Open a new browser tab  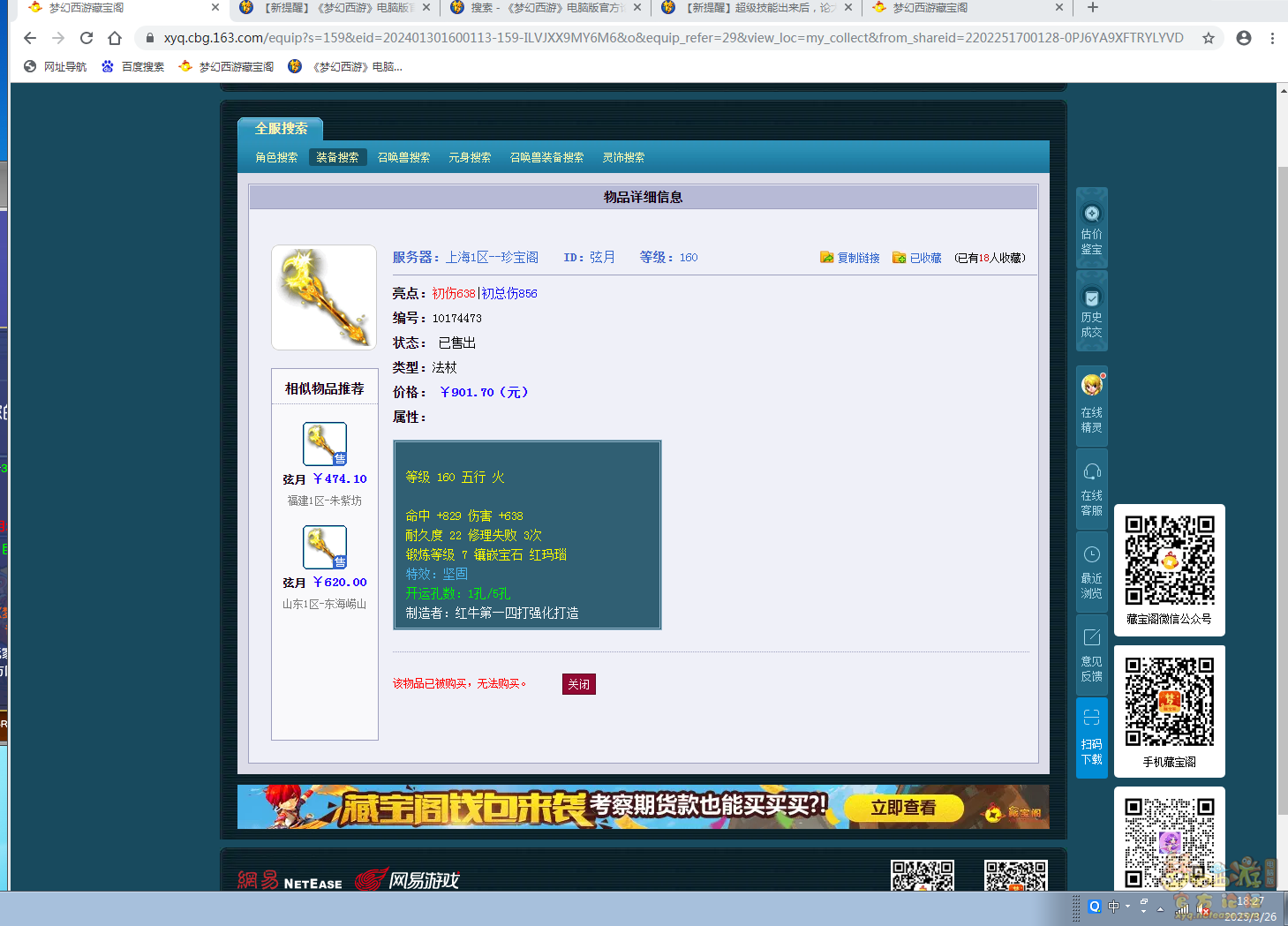(1093, 8)
